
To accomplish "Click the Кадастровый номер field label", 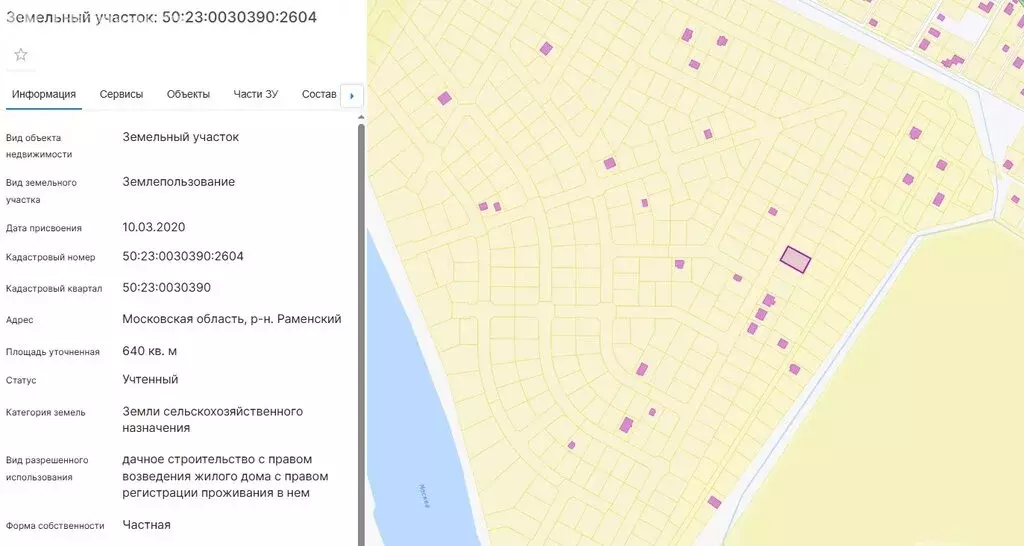I will coord(50,257).
